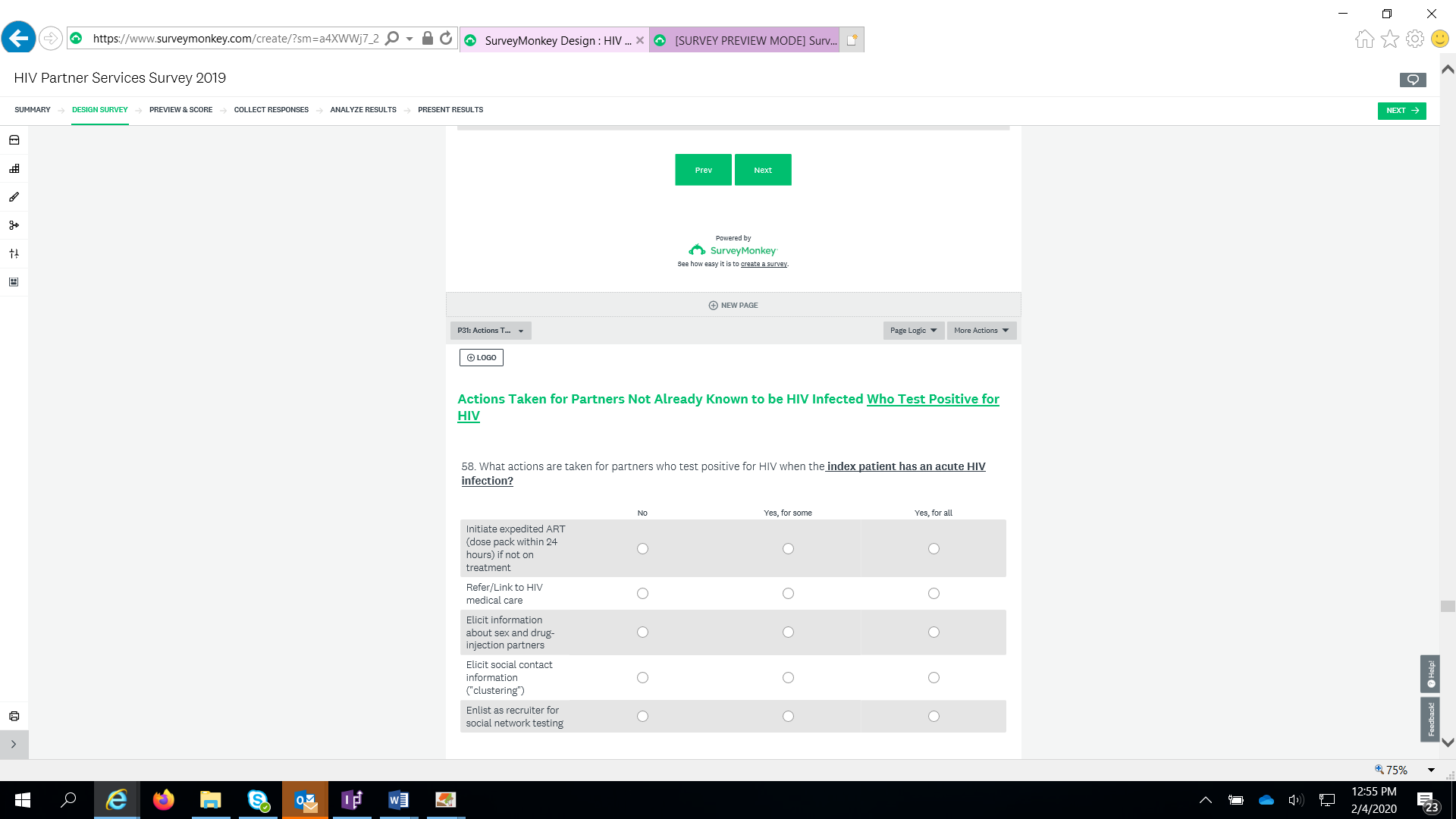The width and height of the screenshot is (1456, 819).
Task: Open the Themes paintbrush sidebar icon
Action: pyautogui.click(x=14, y=197)
